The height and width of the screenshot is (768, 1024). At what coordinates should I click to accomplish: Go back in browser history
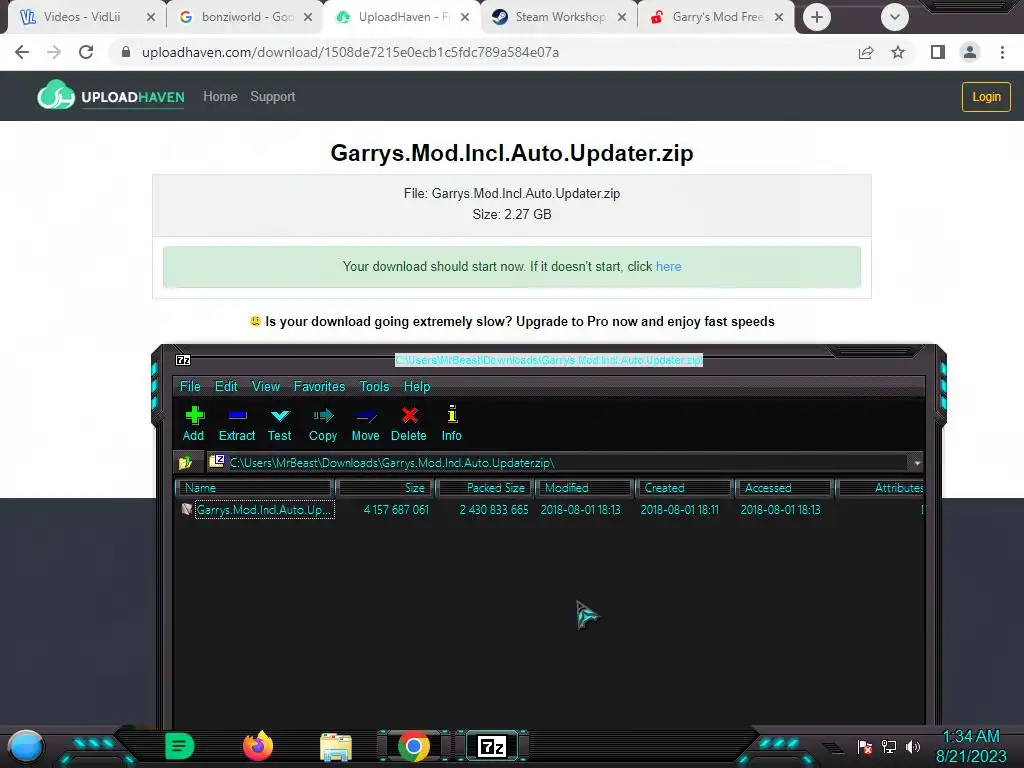coord(22,52)
